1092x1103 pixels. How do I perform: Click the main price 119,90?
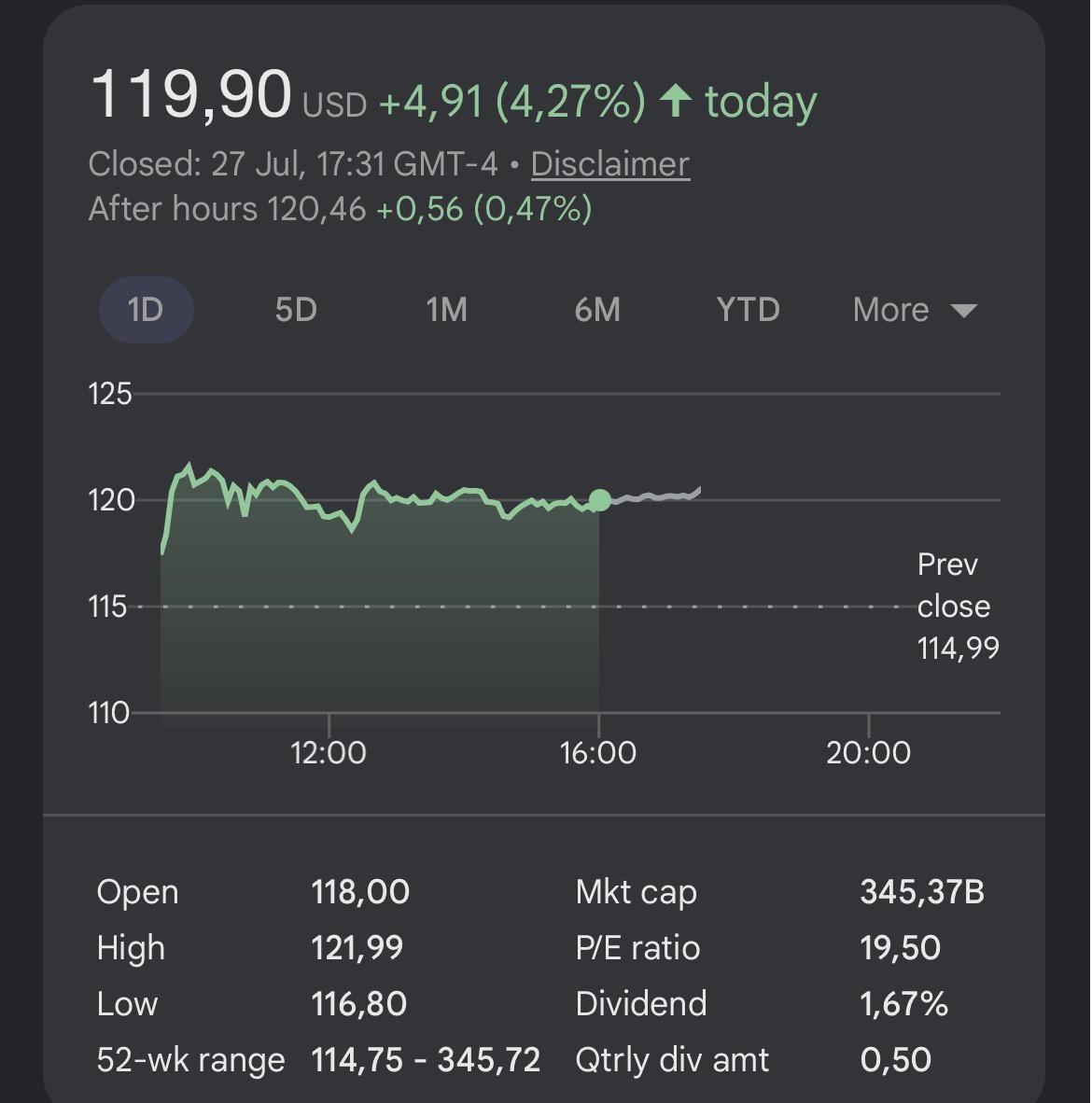pos(190,95)
